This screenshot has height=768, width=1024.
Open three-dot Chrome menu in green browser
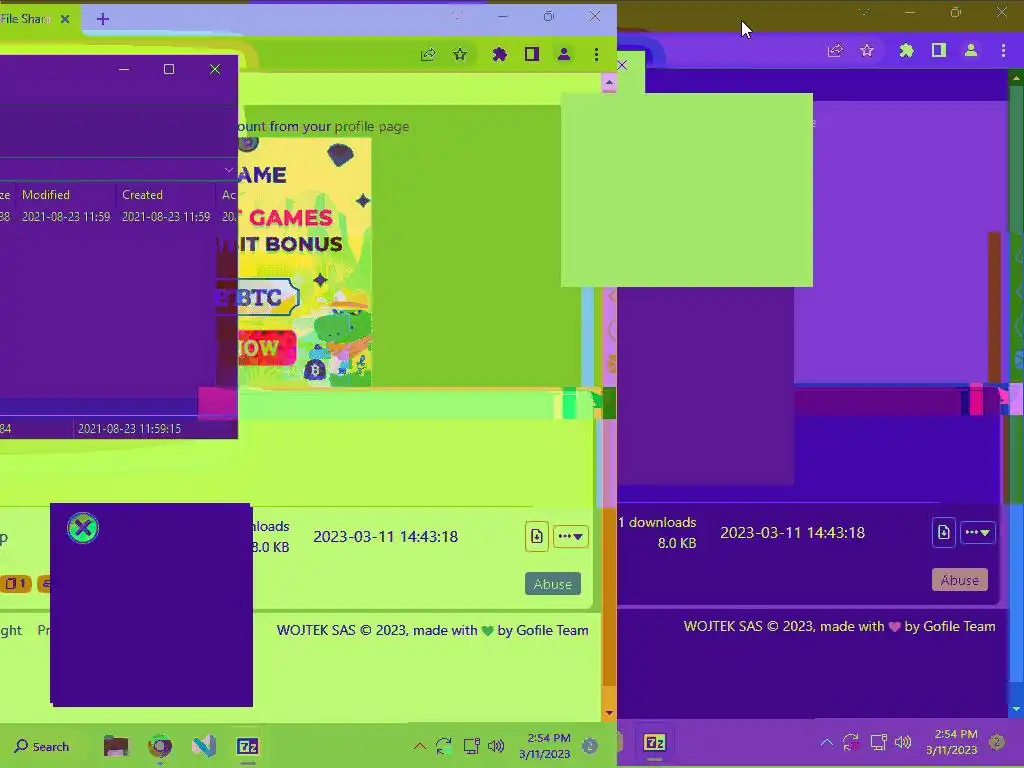coord(596,54)
